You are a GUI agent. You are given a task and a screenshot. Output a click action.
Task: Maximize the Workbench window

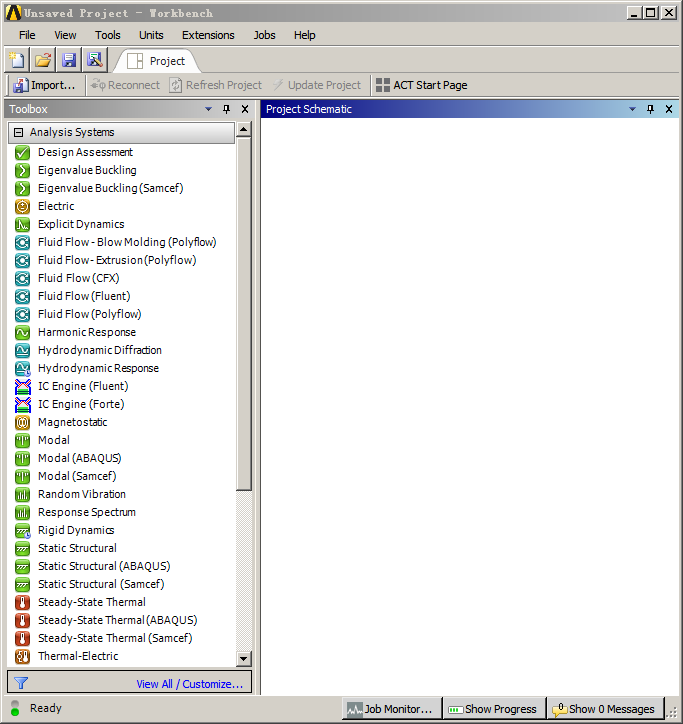point(651,12)
